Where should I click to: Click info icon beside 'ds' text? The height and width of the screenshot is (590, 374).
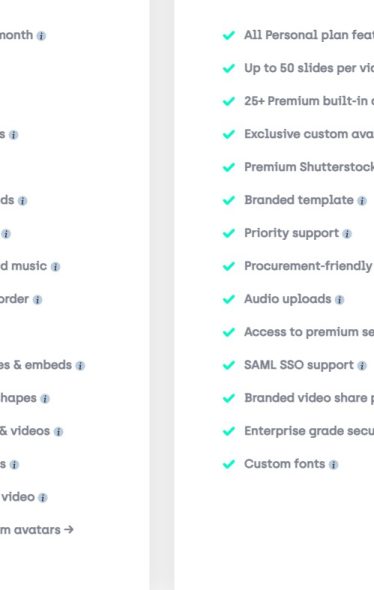pyautogui.click(x=23, y=201)
